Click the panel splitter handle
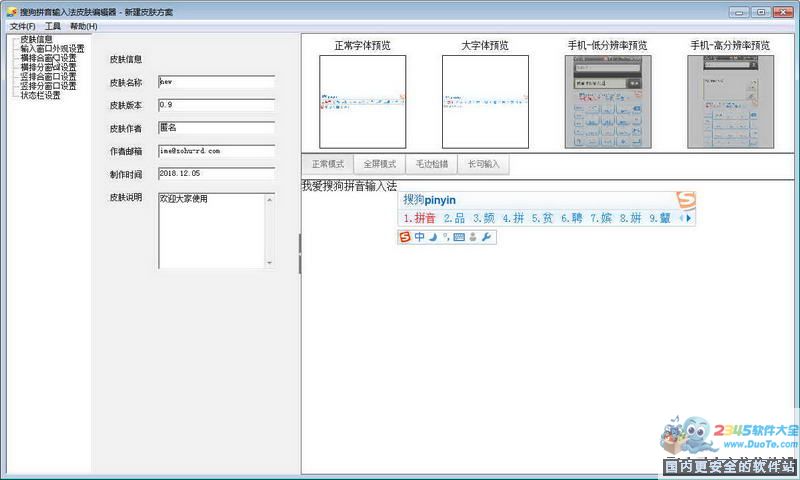This screenshot has height=480, width=800. (x=299, y=254)
